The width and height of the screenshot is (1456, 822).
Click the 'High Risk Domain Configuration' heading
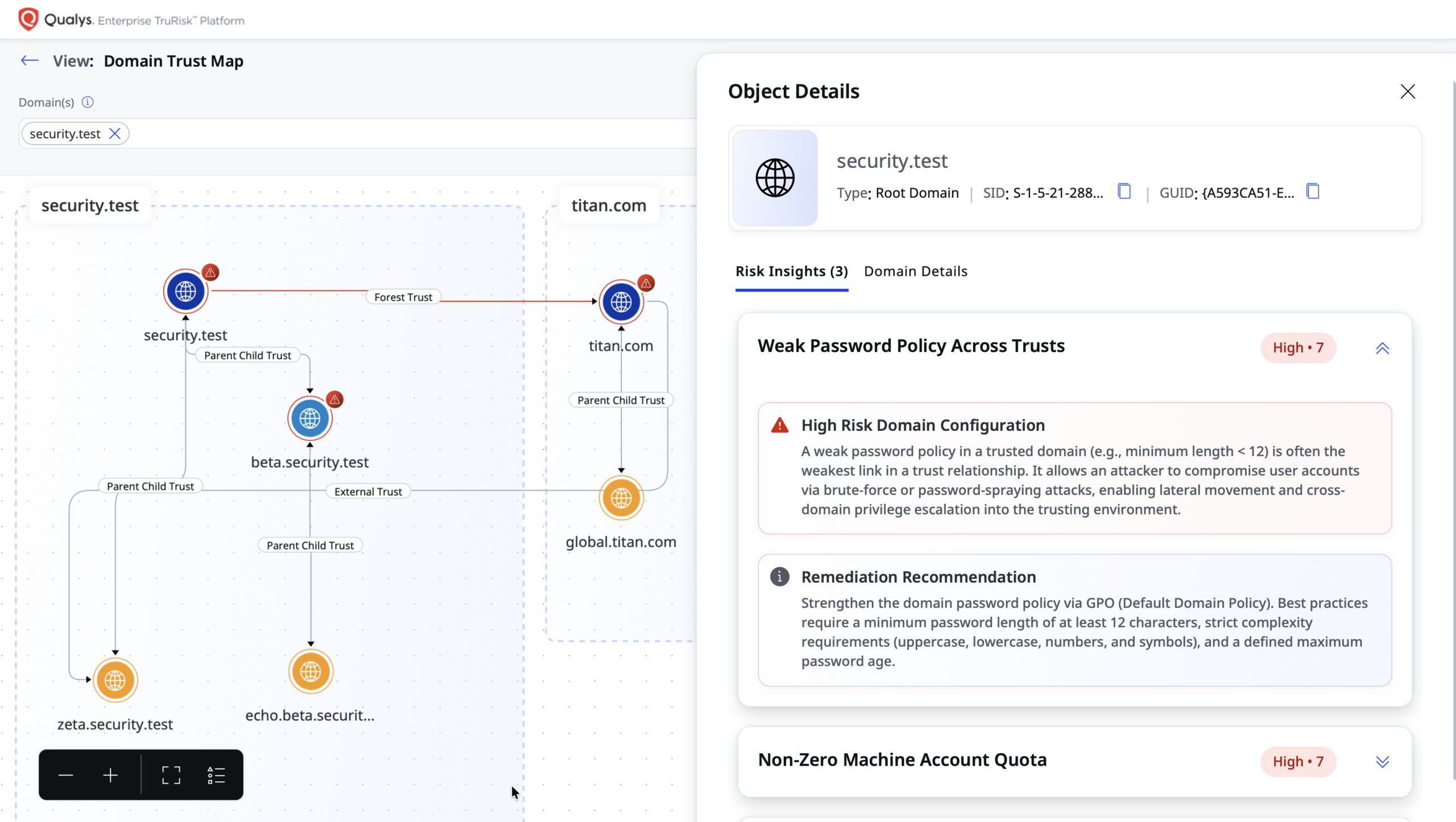click(923, 425)
